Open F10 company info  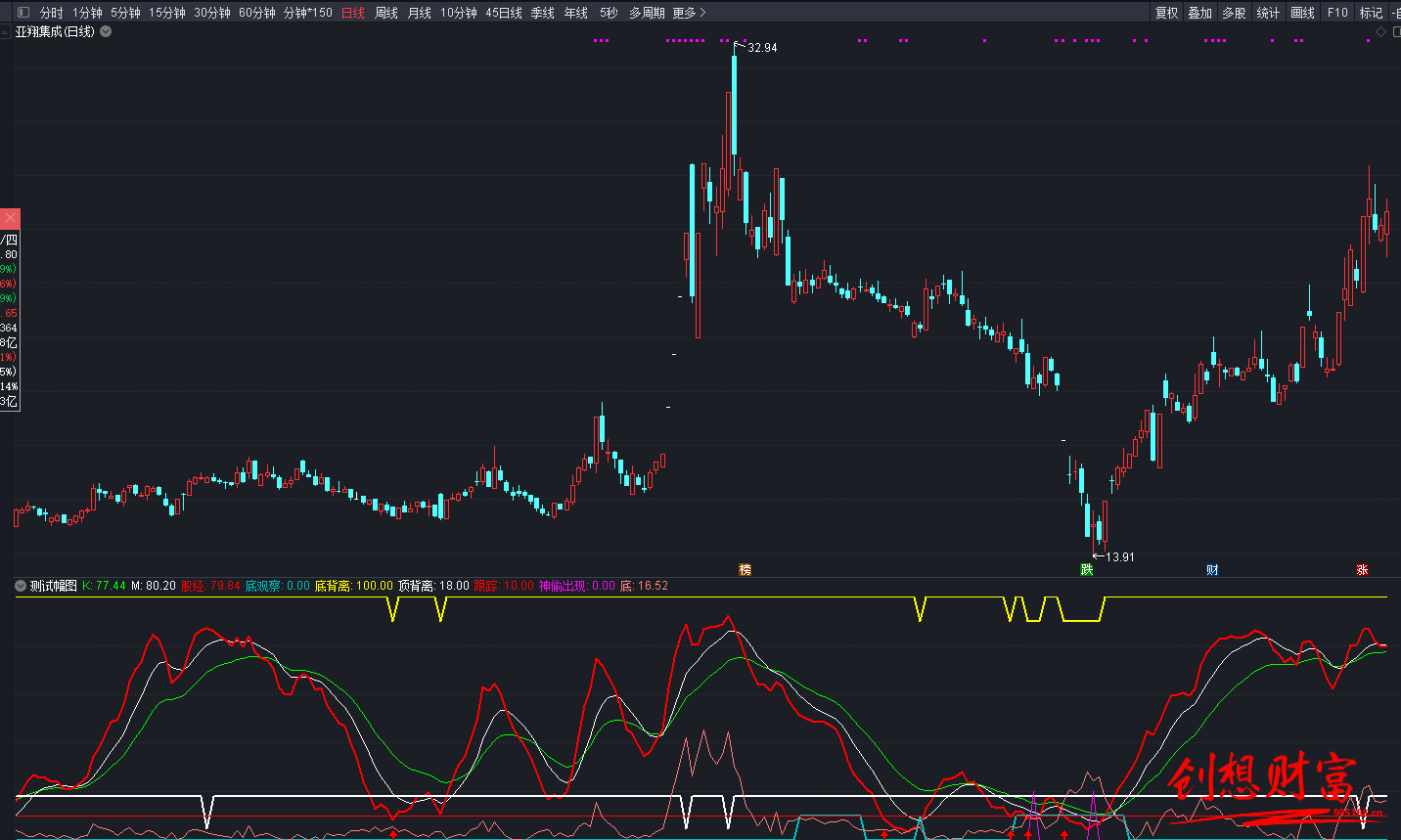1337,13
